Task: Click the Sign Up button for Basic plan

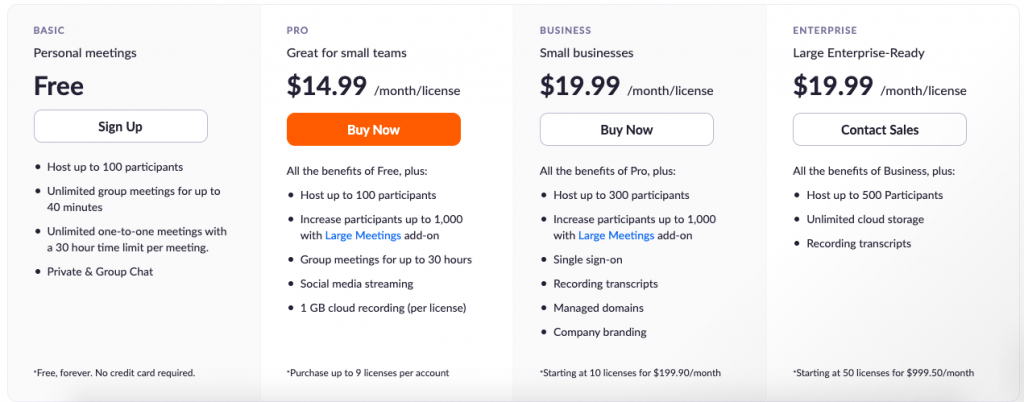Action: (x=121, y=127)
